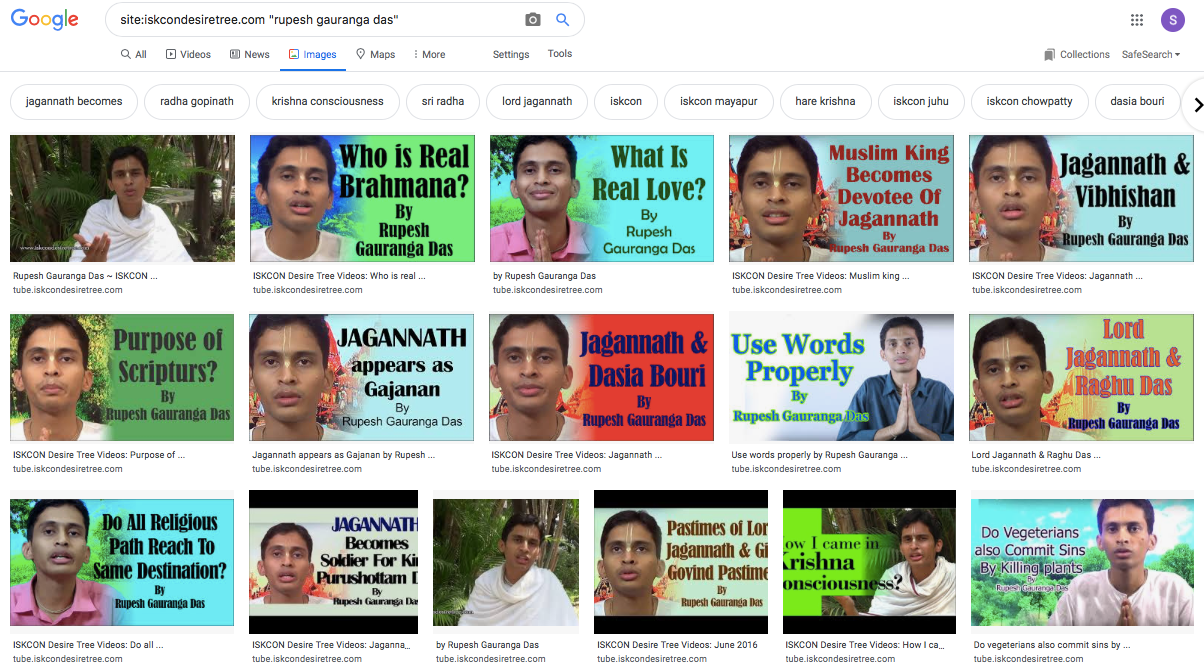The height and width of the screenshot is (672, 1204).
Task: Filter by 'iskcon juhu' chip
Action: tap(921, 101)
